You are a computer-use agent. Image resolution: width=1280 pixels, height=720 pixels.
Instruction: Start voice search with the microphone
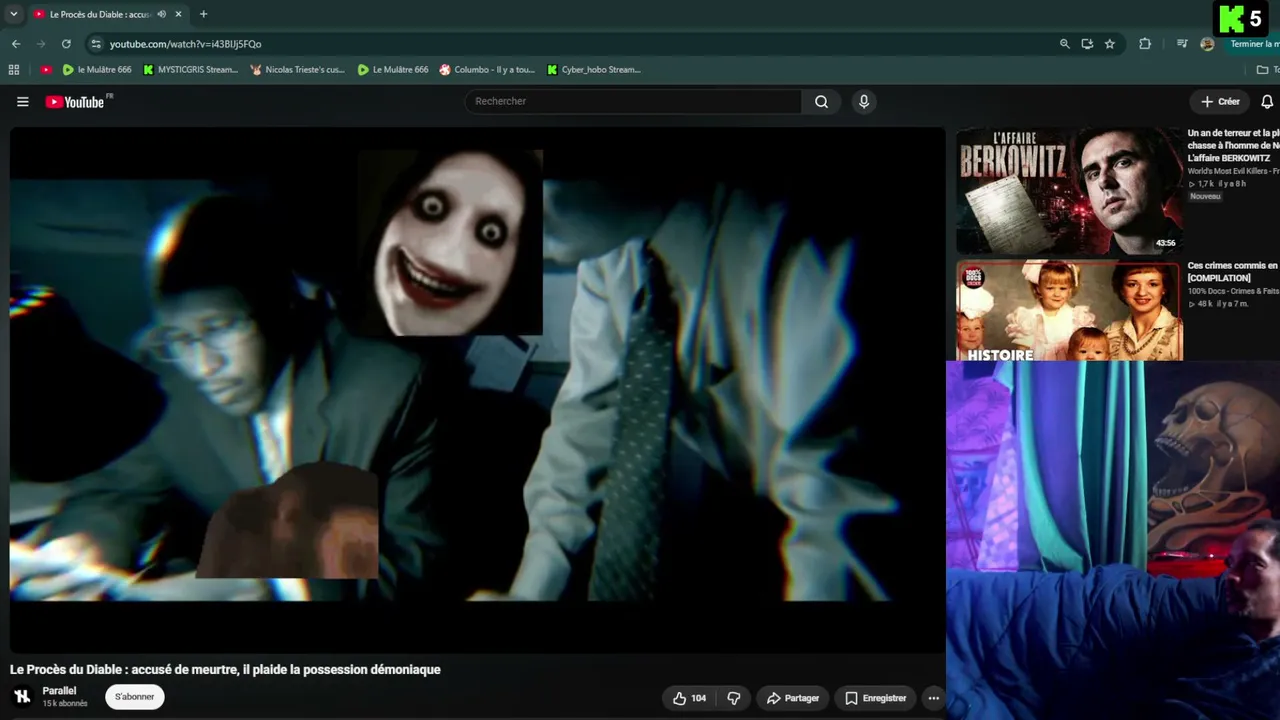pos(864,101)
